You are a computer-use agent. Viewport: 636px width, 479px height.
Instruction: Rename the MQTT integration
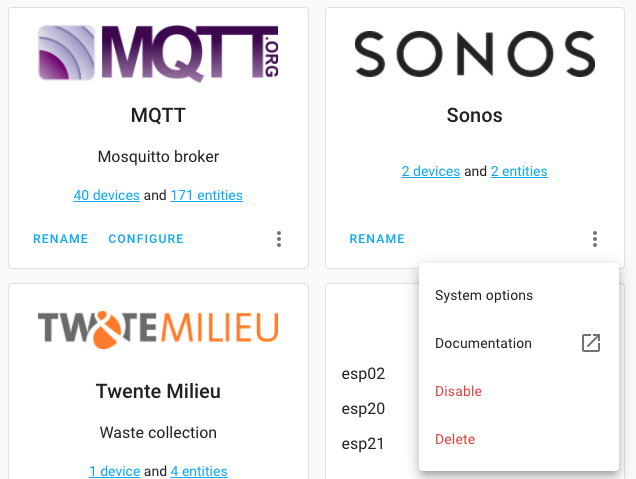pos(61,239)
